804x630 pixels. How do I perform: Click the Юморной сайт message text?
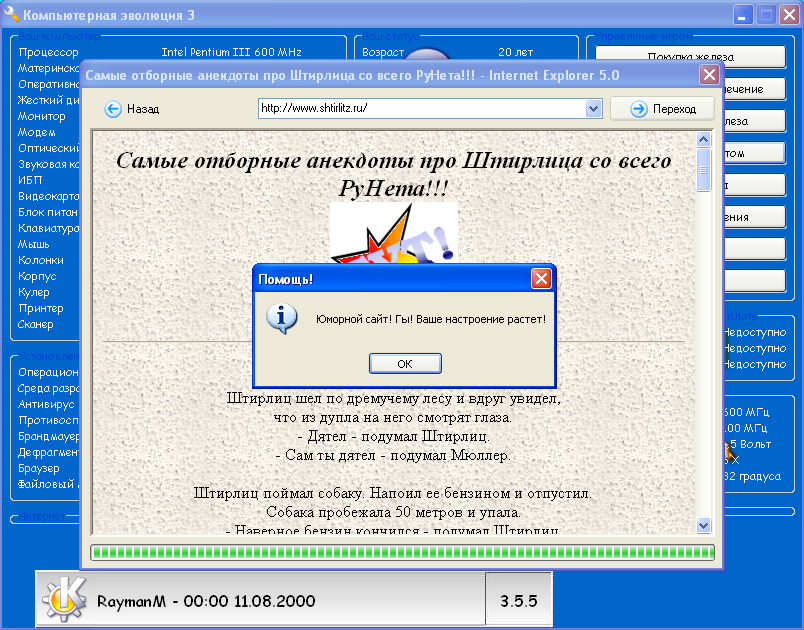tap(431, 319)
